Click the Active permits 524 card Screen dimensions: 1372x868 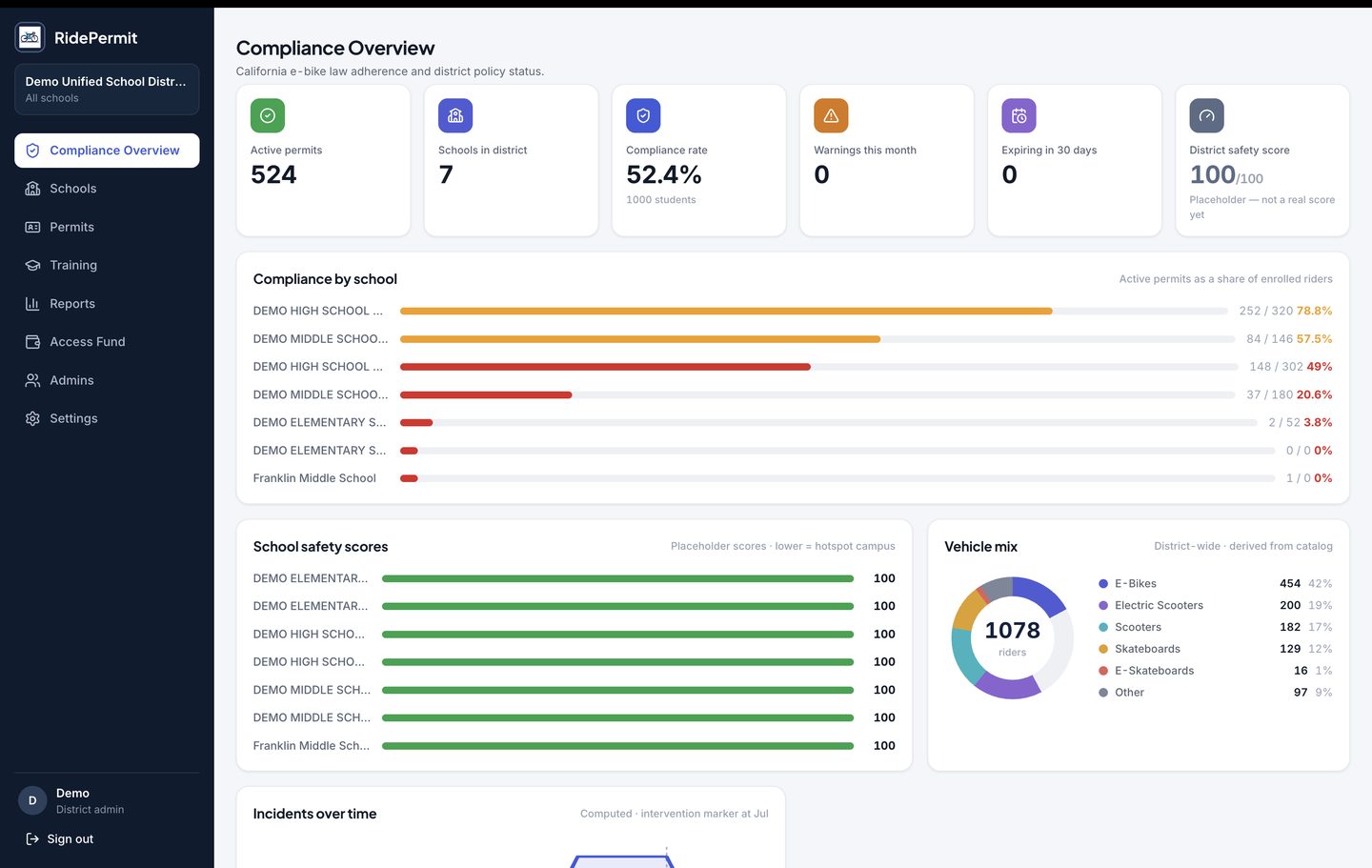click(323, 160)
